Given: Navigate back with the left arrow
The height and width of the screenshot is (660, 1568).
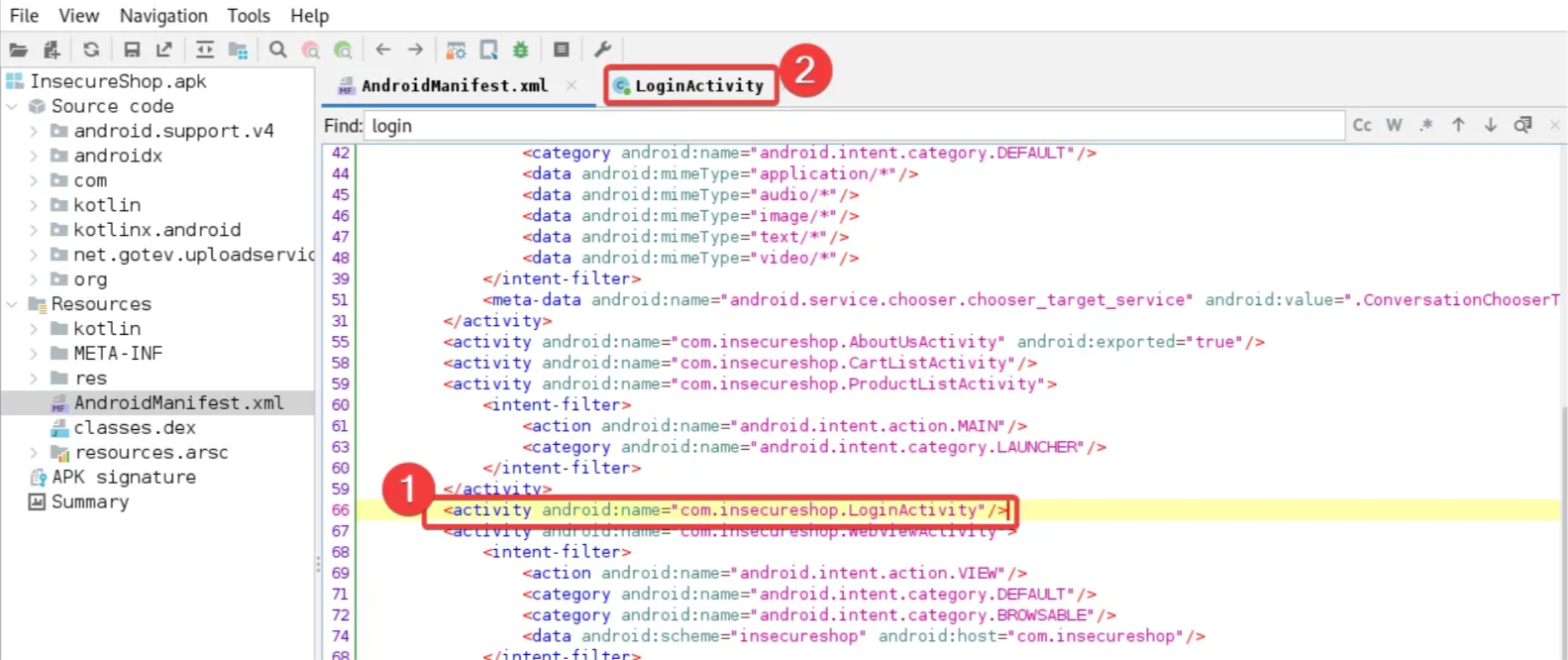Looking at the screenshot, I should pyautogui.click(x=383, y=49).
